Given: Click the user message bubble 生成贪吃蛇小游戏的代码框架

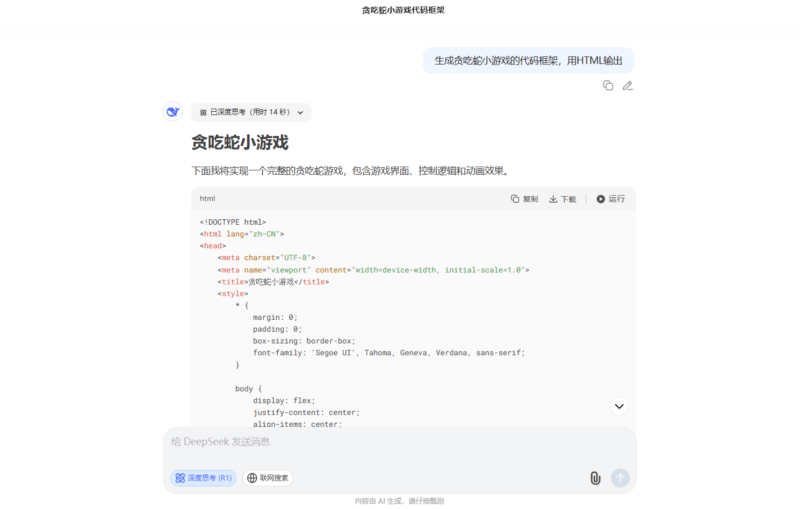Looking at the screenshot, I should (x=528, y=61).
